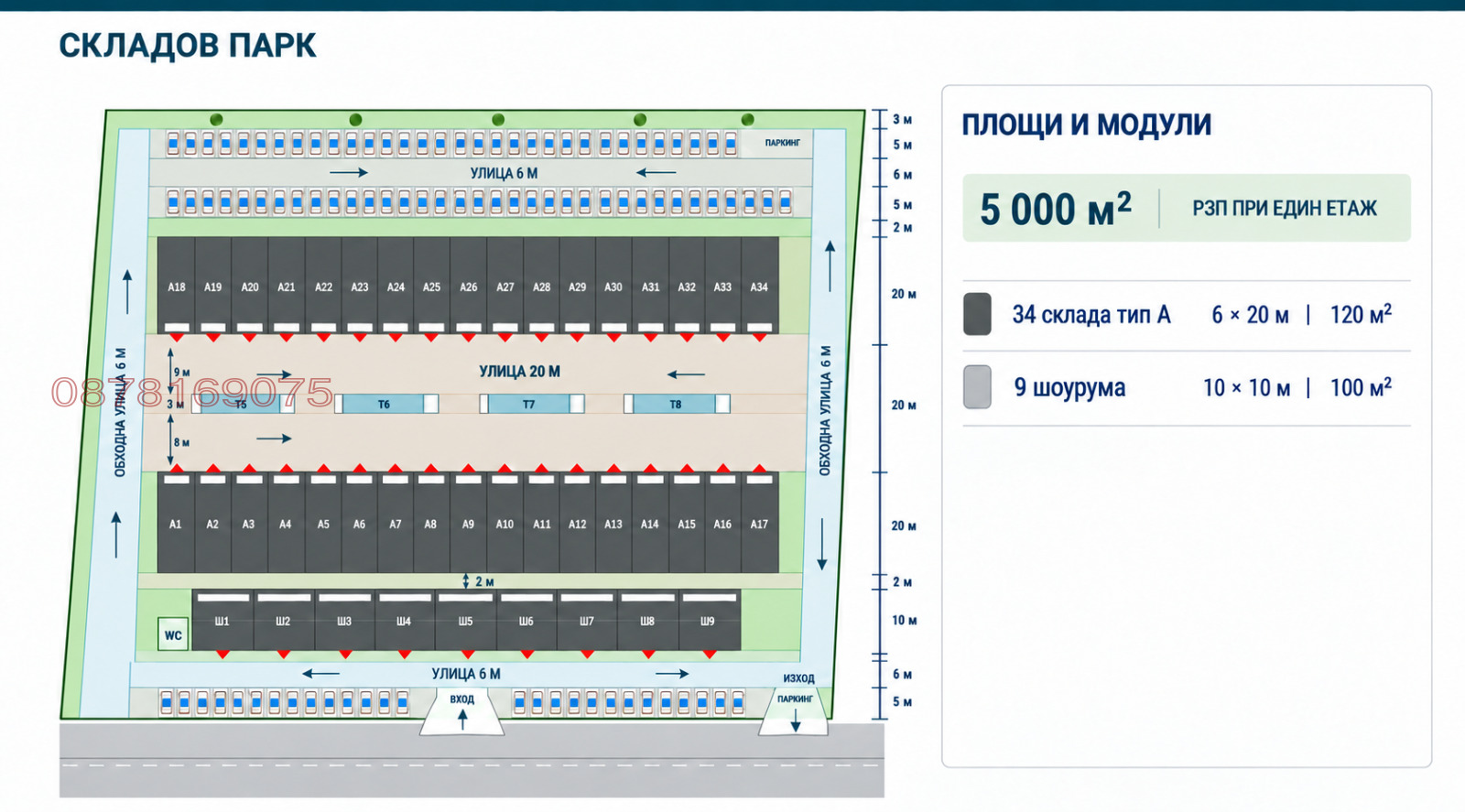Screen dimensions: 1465x812
Task: Pick warehouse unit A9 on the plan
Action: coord(468,523)
